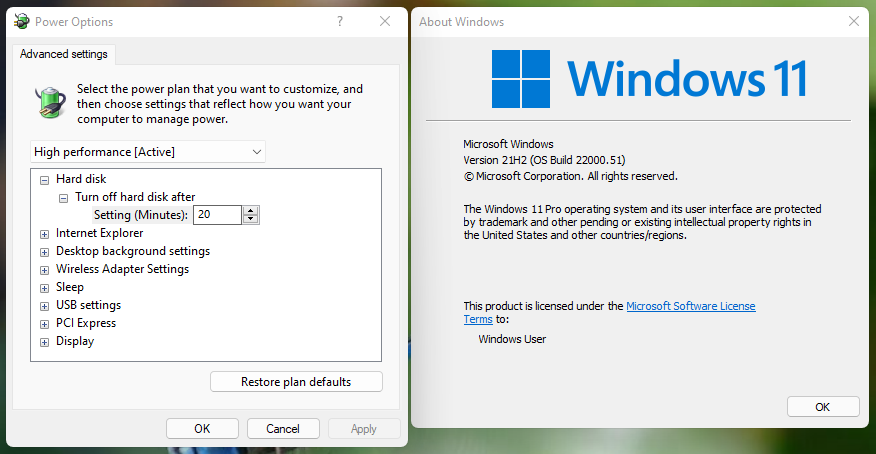Click the Power Options title text
This screenshot has height=454, width=876.
(74, 22)
